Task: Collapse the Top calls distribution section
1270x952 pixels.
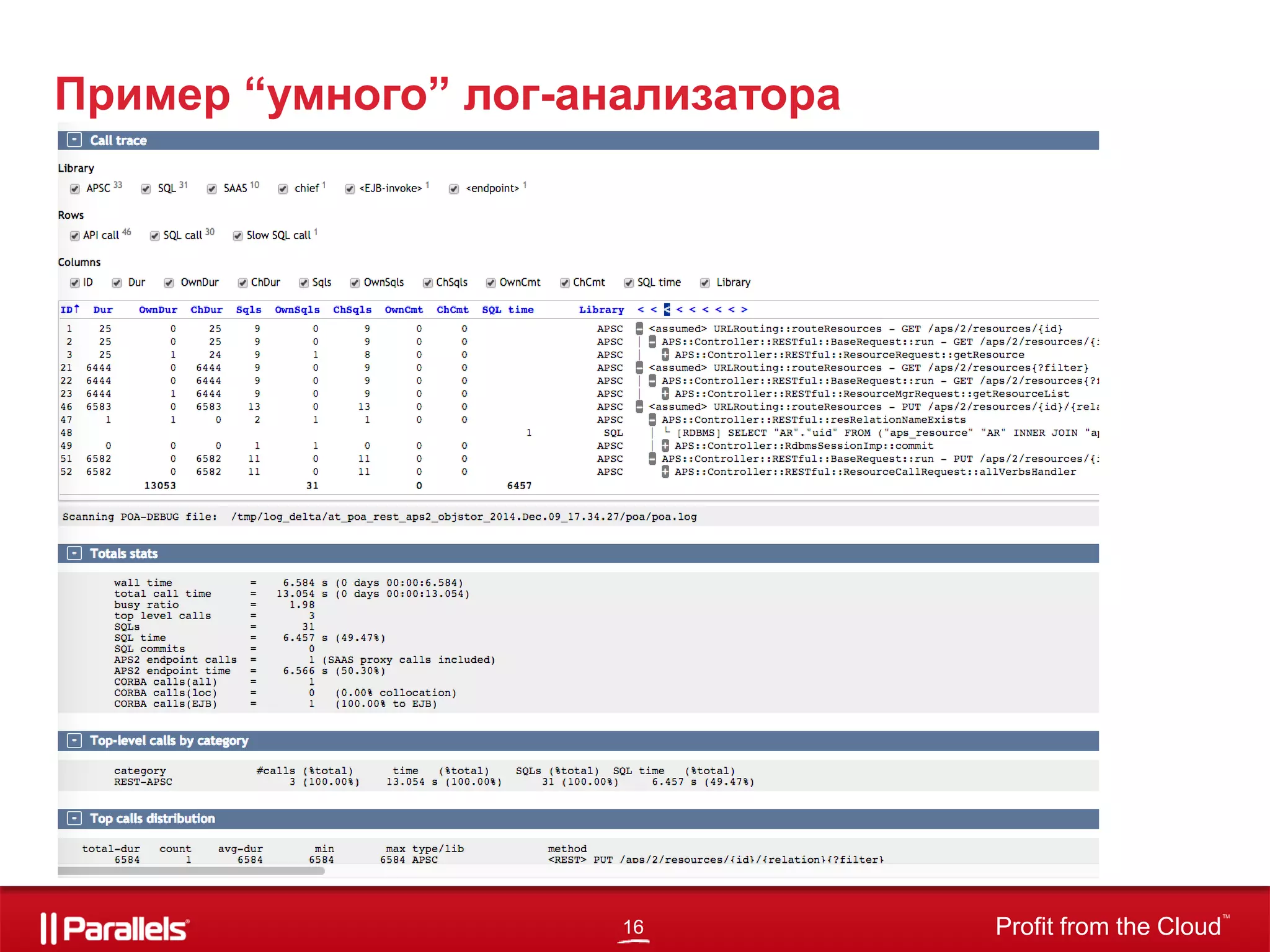Action: pyautogui.click(x=74, y=819)
